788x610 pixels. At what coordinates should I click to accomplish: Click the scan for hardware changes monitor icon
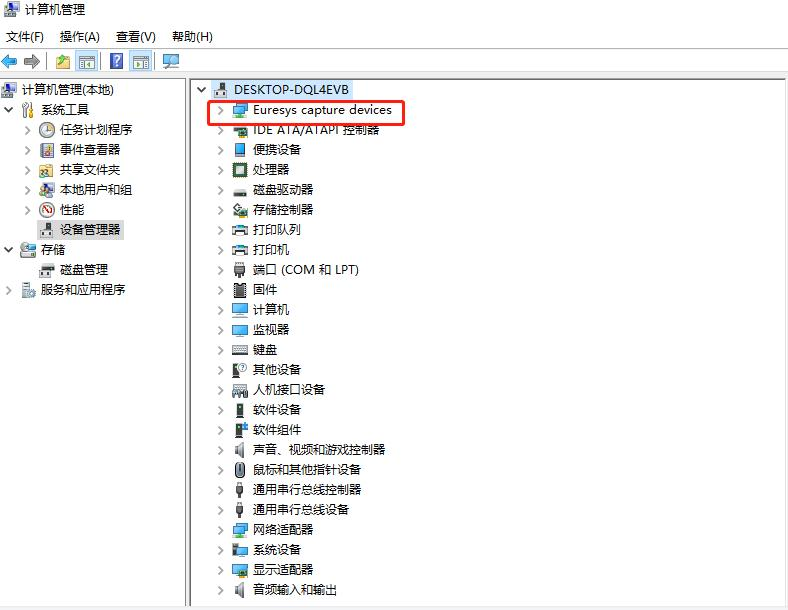(x=171, y=61)
